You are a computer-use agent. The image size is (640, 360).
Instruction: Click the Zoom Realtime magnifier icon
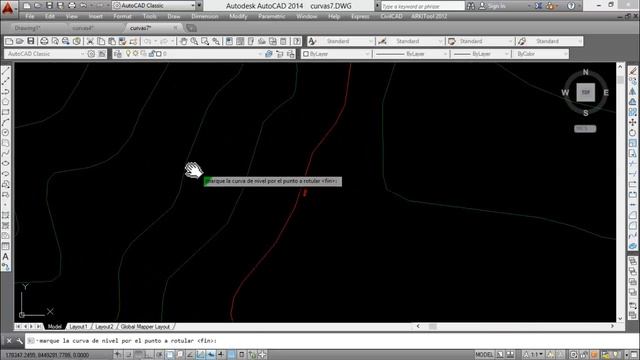(194, 41)
